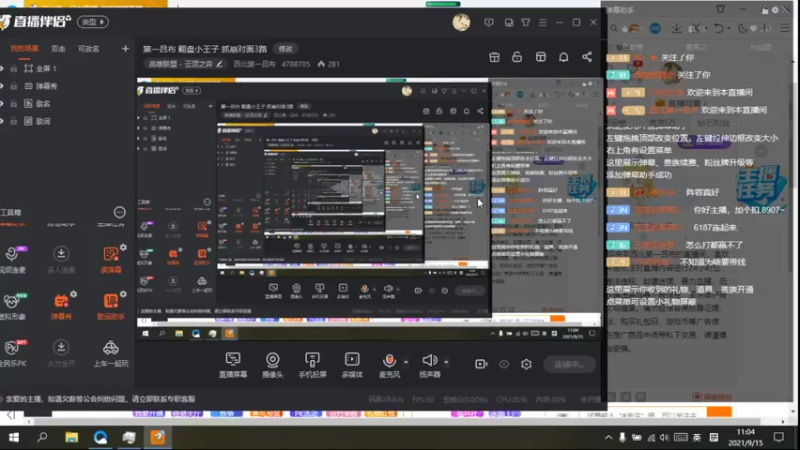
Task: Open the 多媒体 multimedia source
Action: [352, 365]
